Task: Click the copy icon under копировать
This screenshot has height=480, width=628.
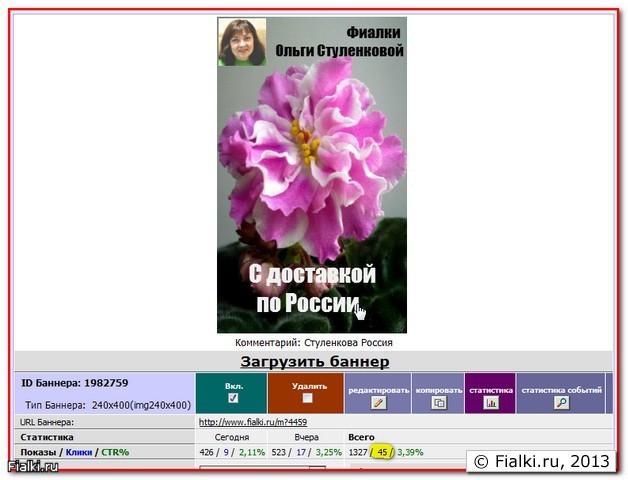Action: coord(439,402)
